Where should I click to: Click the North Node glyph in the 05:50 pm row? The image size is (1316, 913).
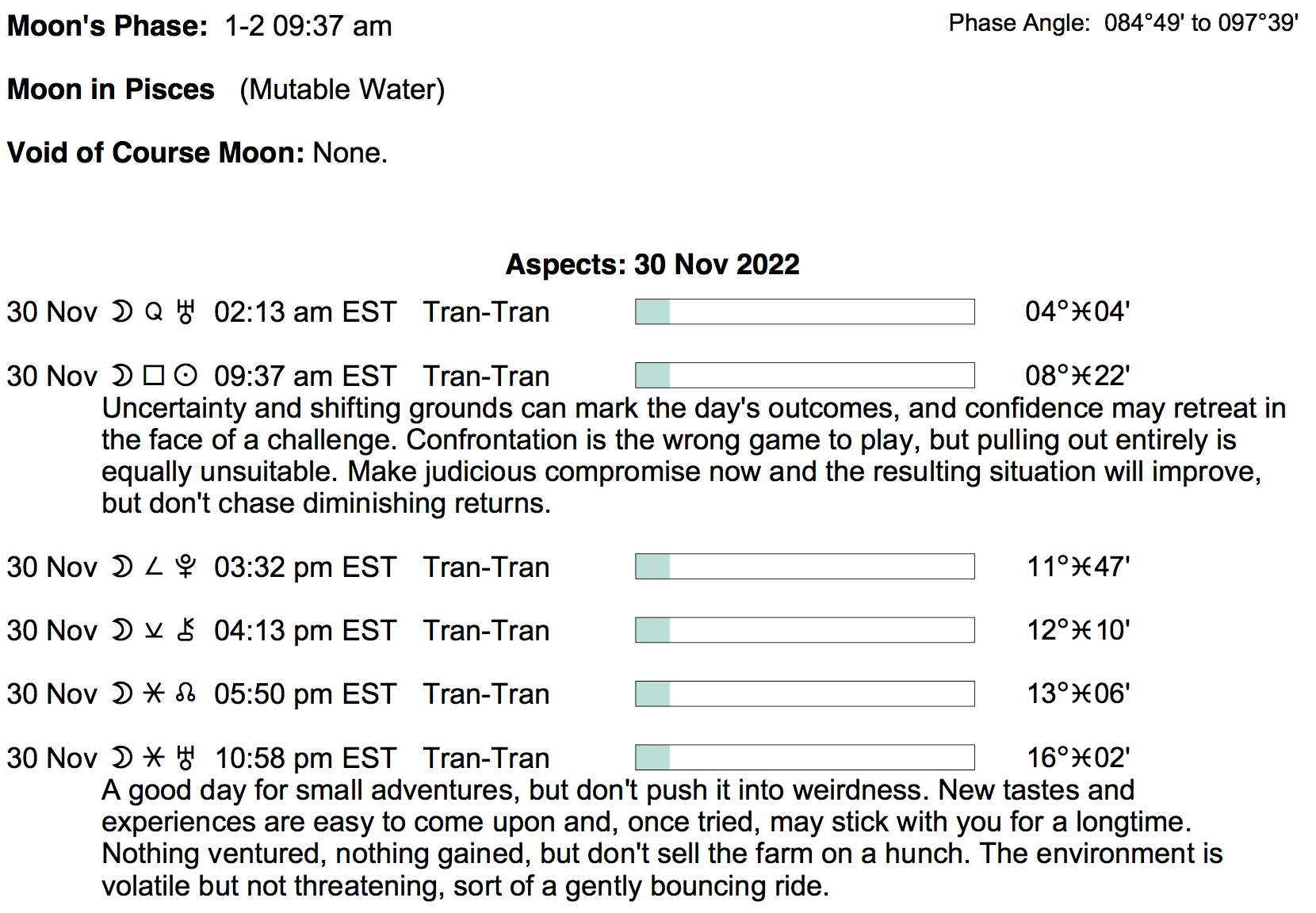(186, 694)
